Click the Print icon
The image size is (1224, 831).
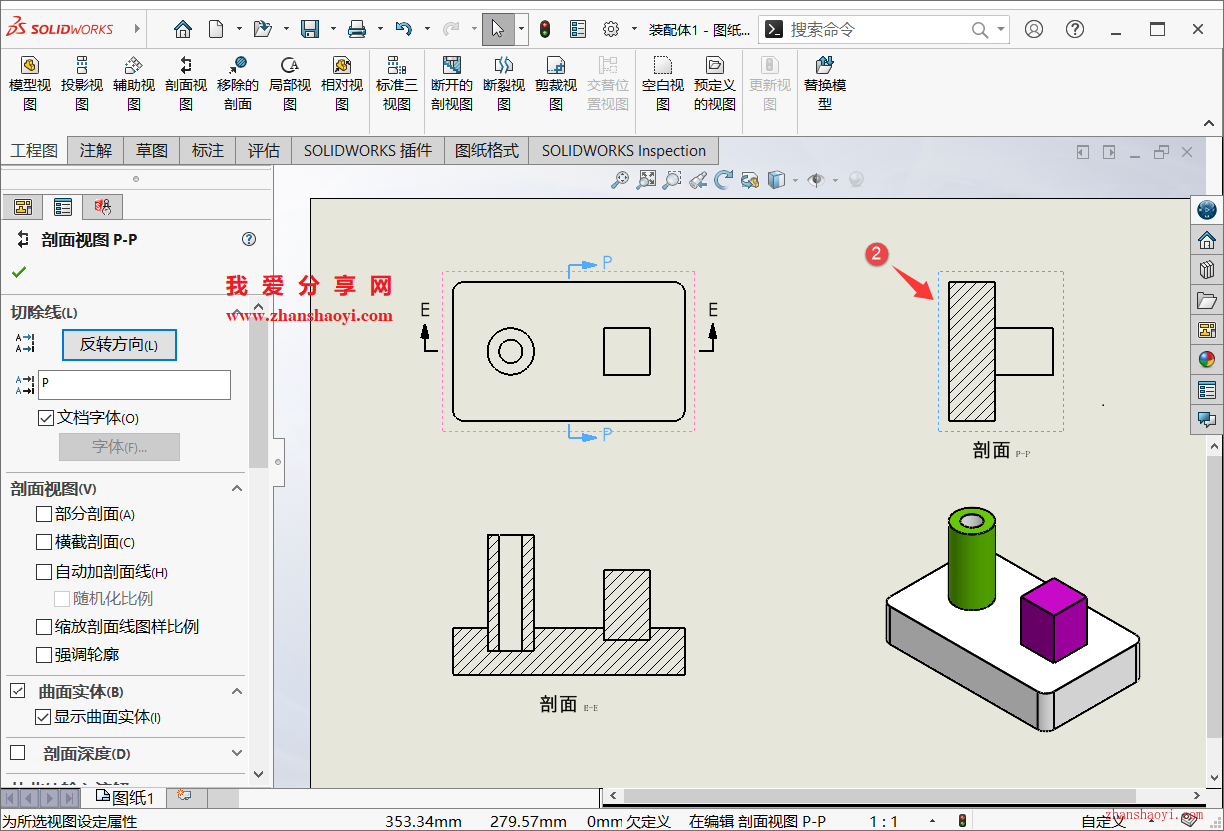tap(357, 29)
